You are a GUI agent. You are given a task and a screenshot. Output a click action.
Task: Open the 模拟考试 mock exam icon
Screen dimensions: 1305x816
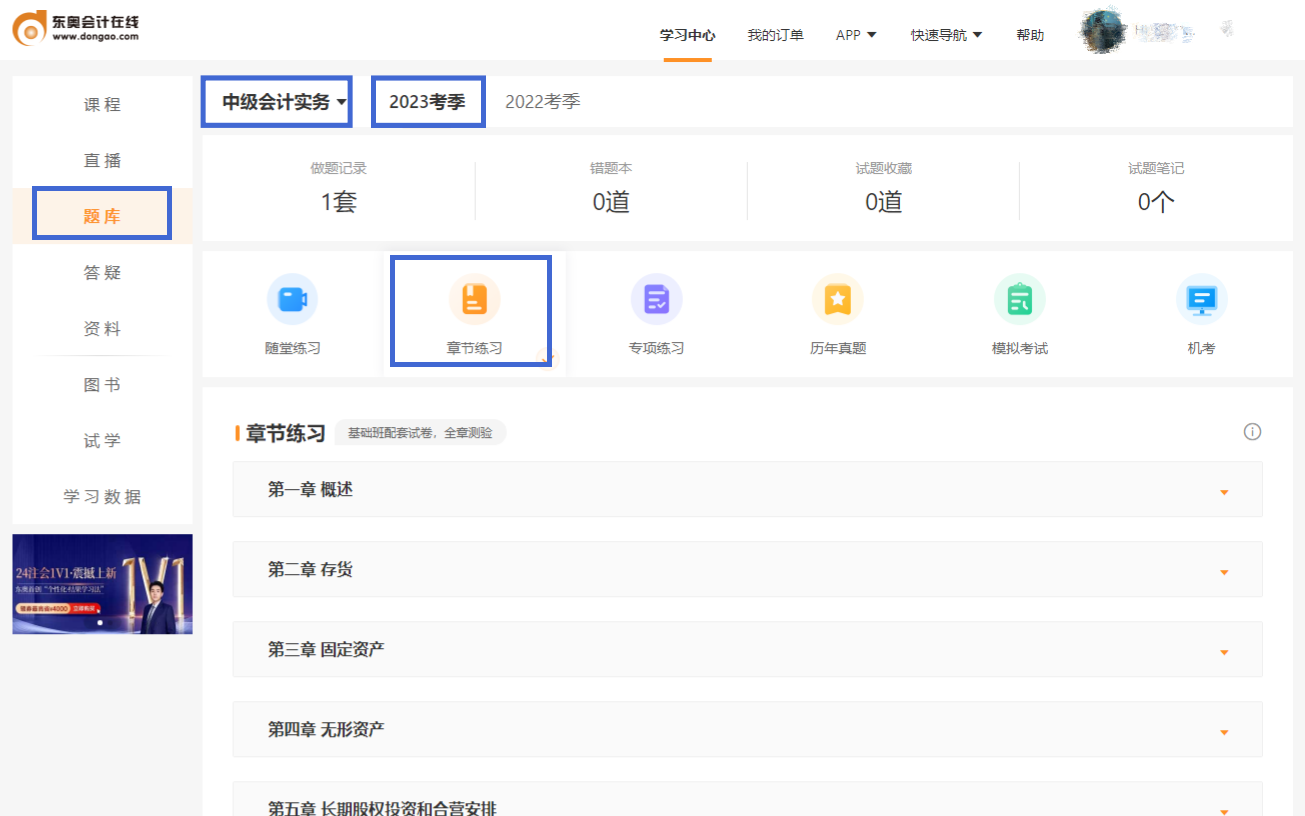click(1019, 312)
